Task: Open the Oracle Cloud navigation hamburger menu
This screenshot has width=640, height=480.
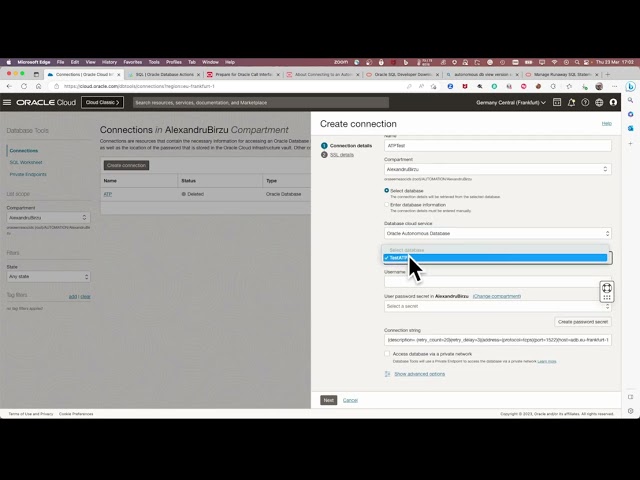Action: [7, 102]
